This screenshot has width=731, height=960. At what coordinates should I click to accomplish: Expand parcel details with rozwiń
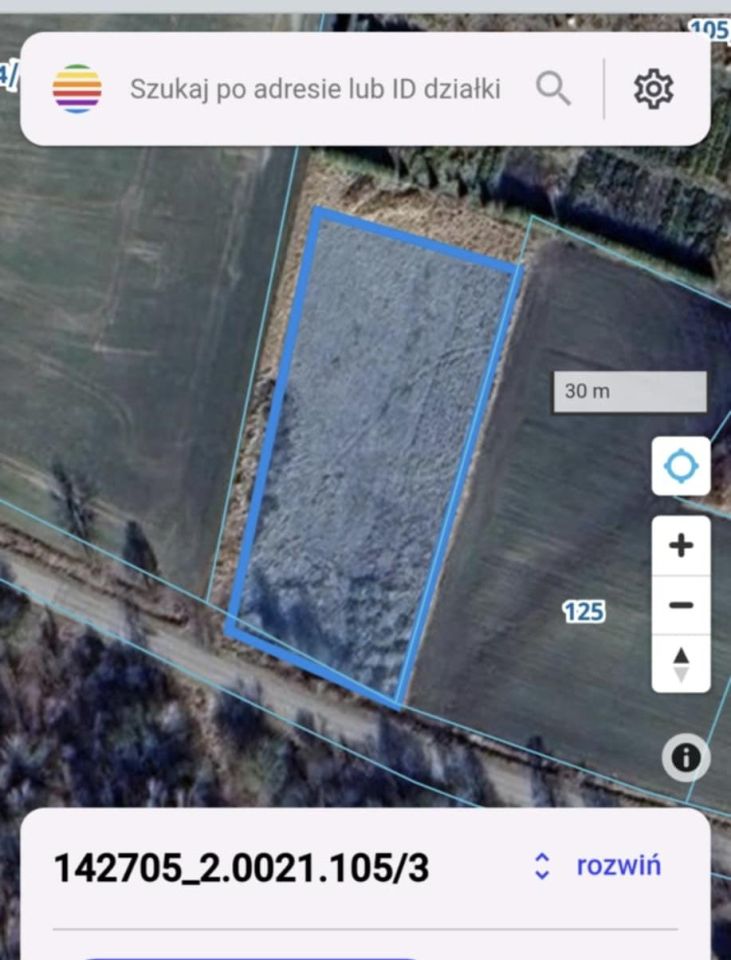[618, 866]
